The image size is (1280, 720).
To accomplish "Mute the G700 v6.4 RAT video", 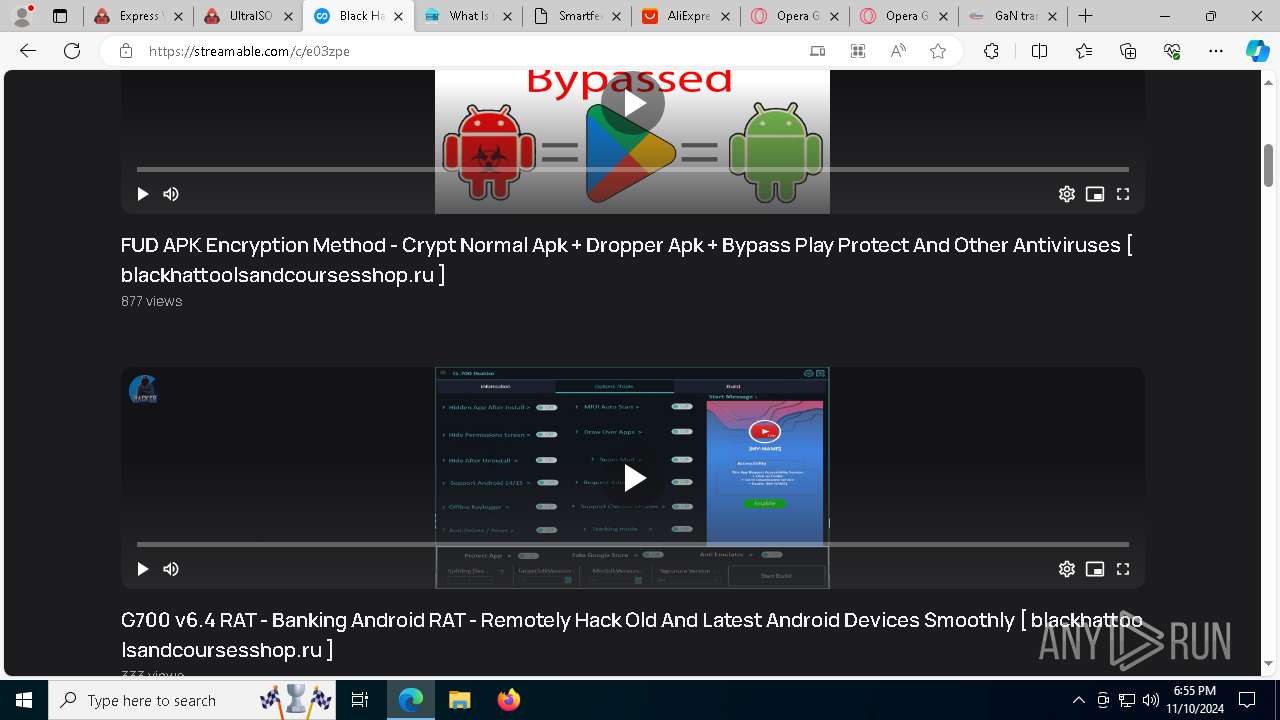I will pyautogui.click(x=171, y=569).
